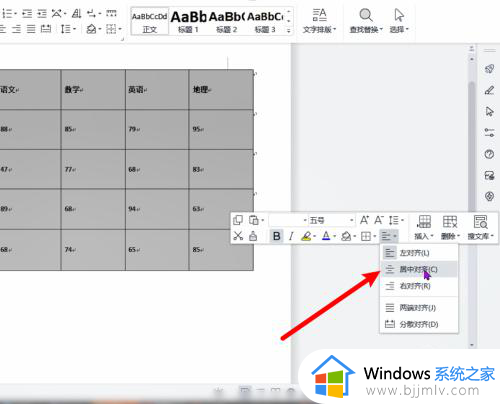The image size is (500, 404).
Task: Click the decrease indent icon
Action: point(27,14)
